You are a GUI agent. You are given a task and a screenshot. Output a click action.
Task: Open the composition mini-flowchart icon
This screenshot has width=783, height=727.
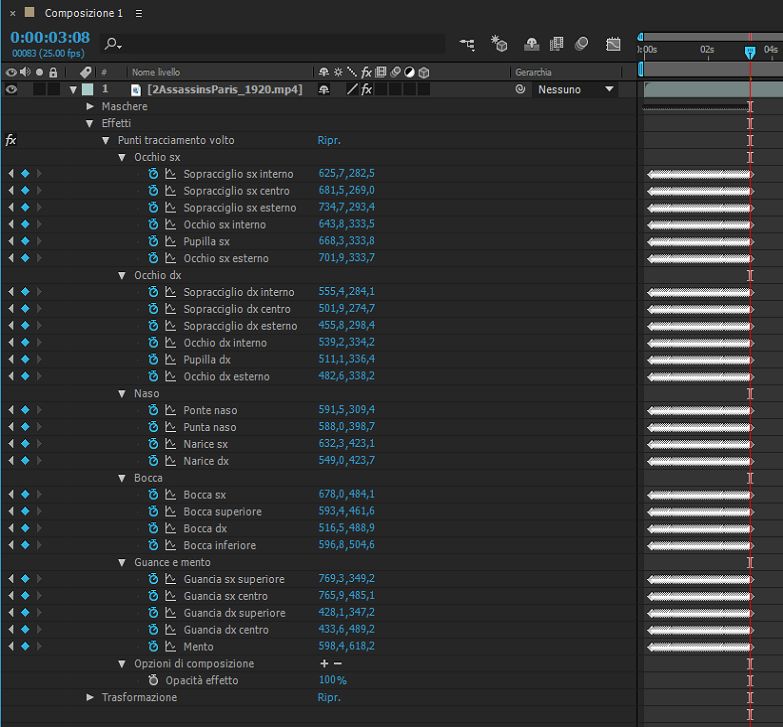tap(467, 45)
